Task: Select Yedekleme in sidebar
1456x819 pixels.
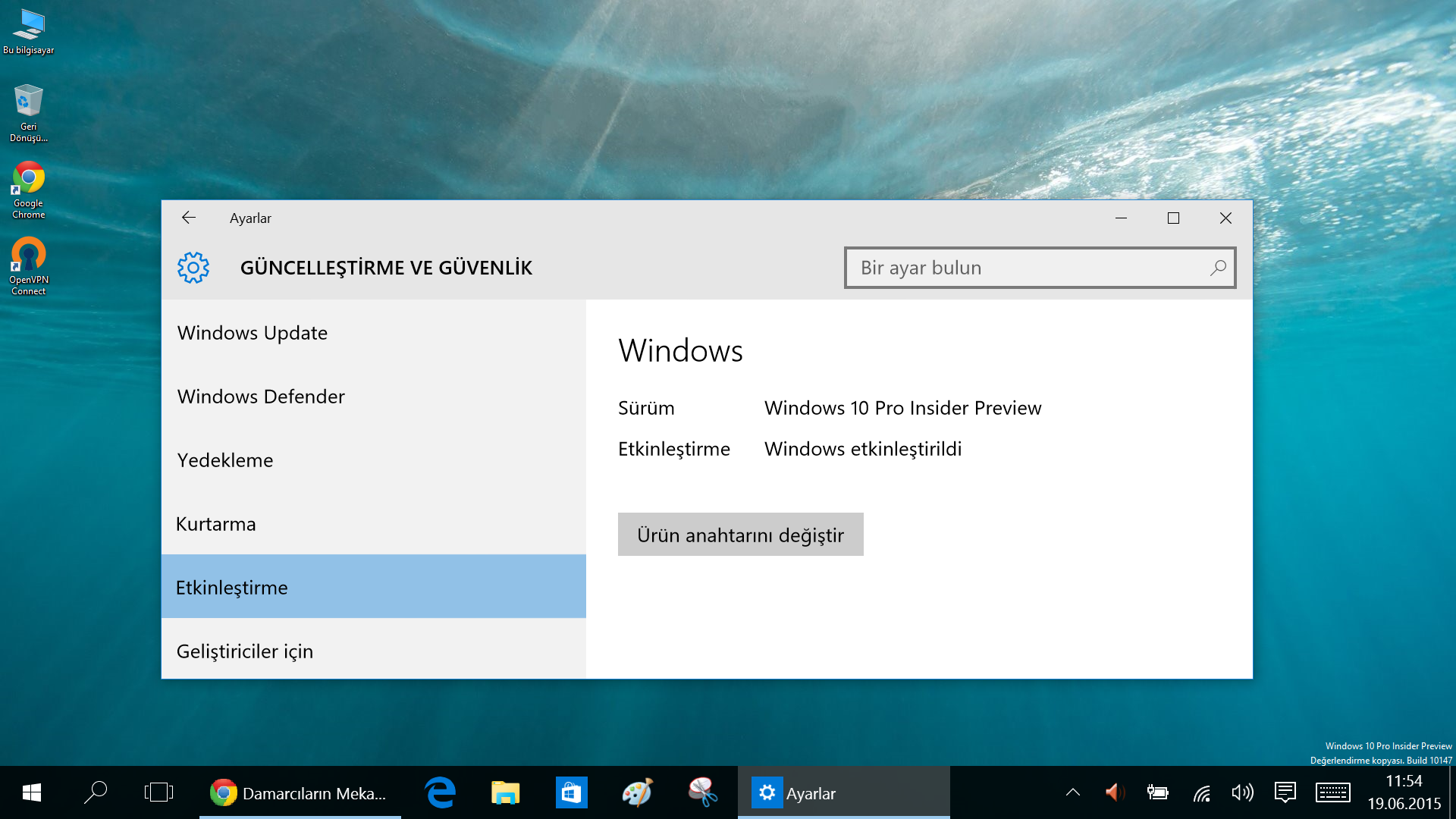Action: click(x=373, y=460)
